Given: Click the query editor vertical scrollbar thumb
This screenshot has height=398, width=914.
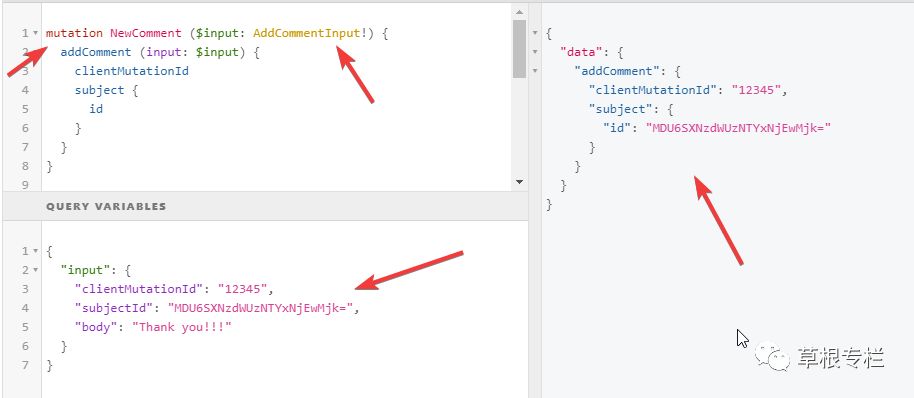Looking at the screenshot, I should click(519, 49).
